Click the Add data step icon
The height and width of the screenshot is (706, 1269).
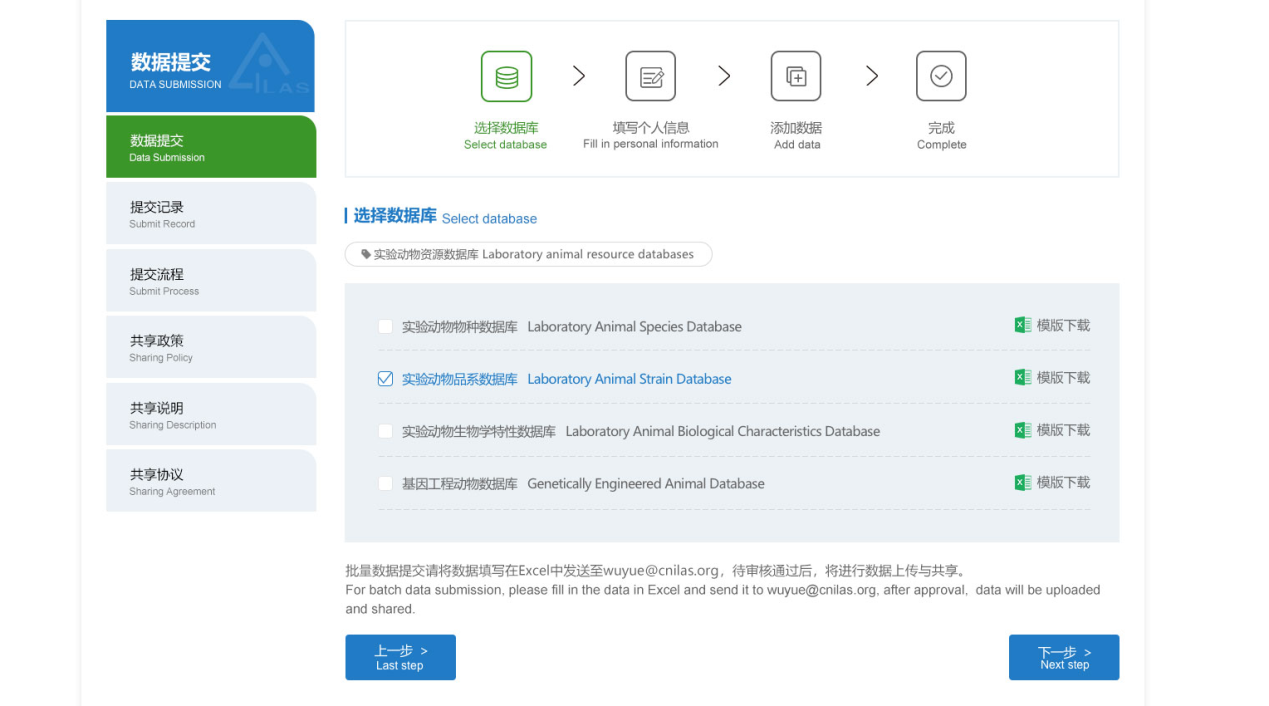[796, 77]
